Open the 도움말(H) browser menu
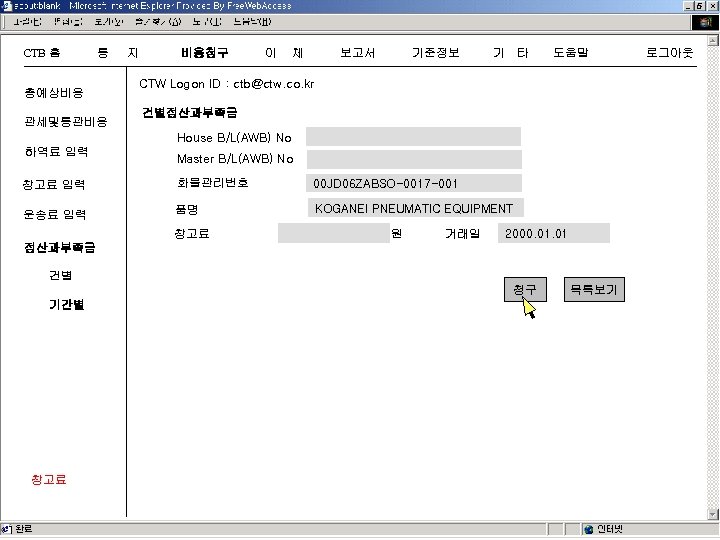The height and width of the screenshot is (540, 720). click(x=252, y=22)
